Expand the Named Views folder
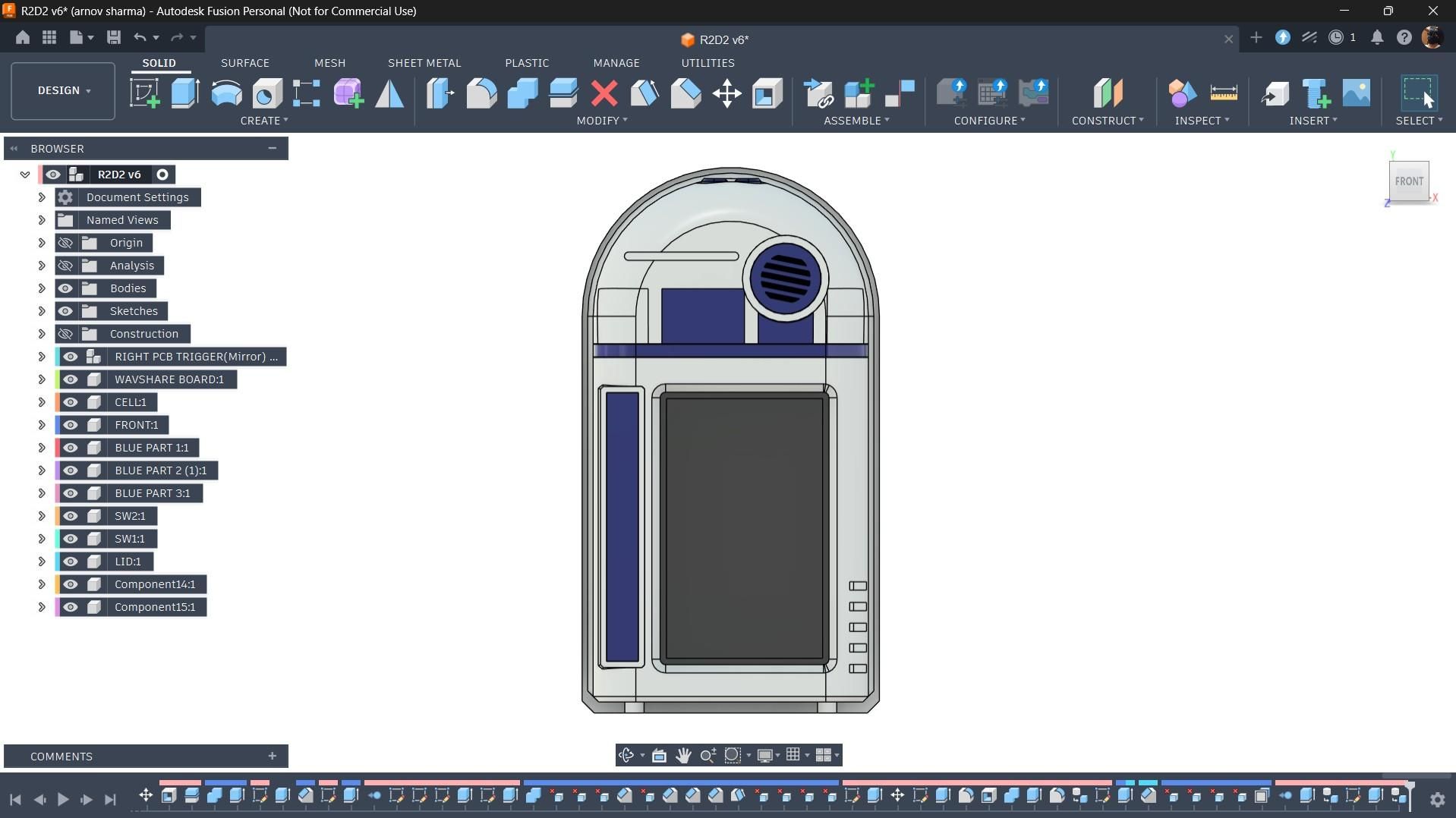This screenshot has width=1456, height=818. (x=42, y=220)
